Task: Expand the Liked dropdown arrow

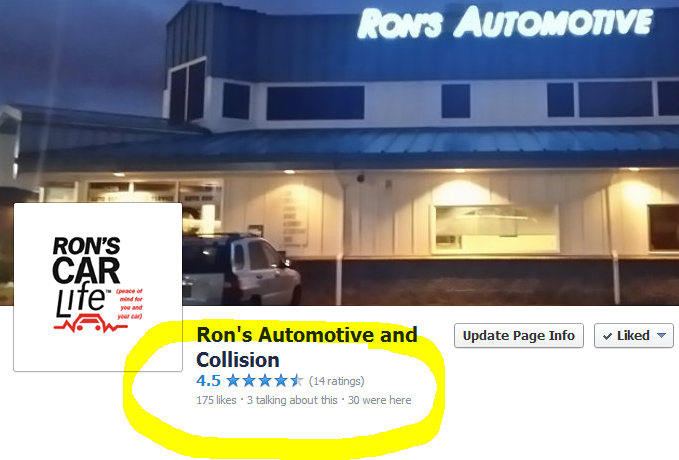Action: click(661, 335)
